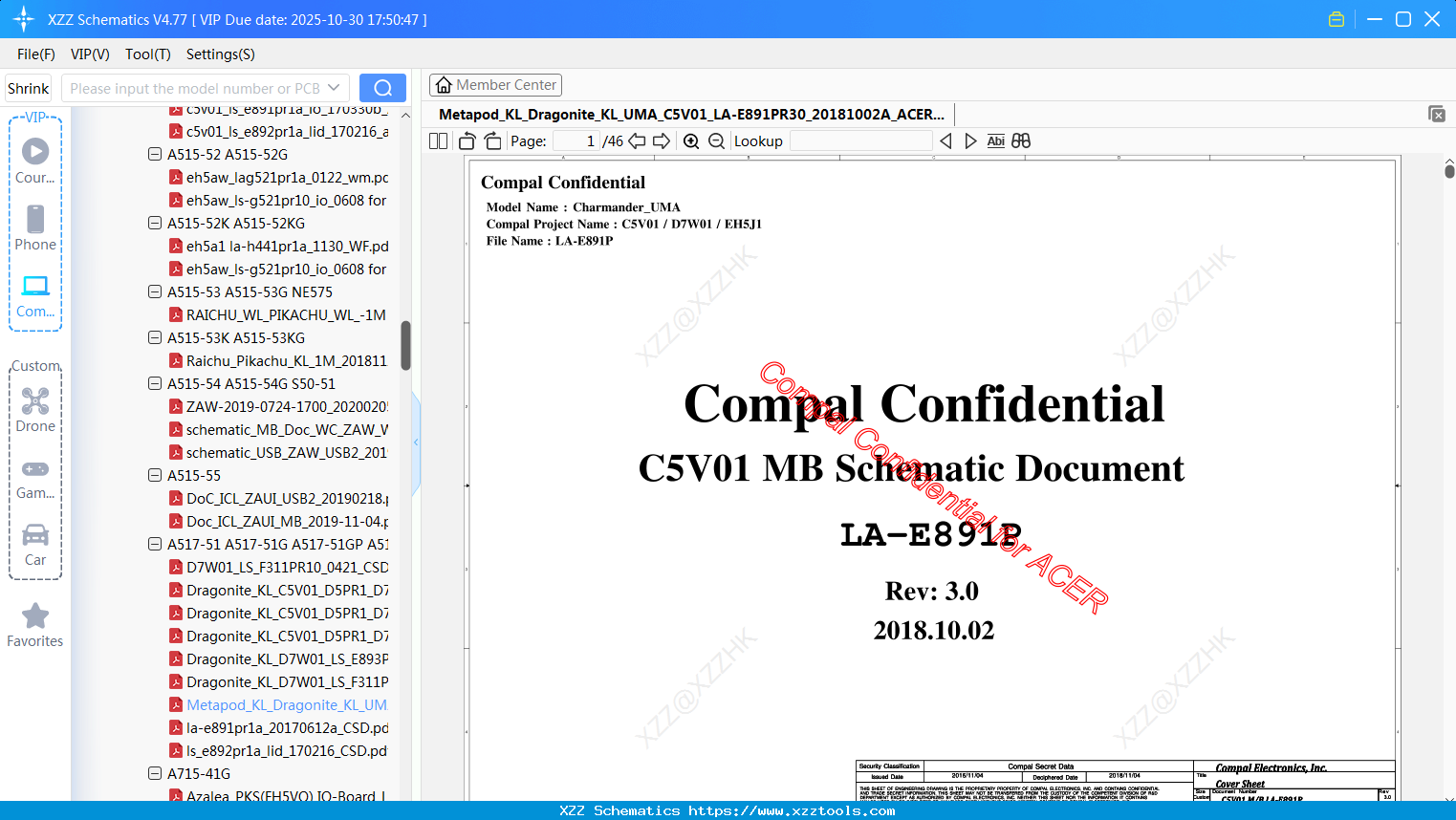Image resolution: width=1456 pixels, height=820 pixels.
Task: Click the Page number field
Action: (576, 141)
